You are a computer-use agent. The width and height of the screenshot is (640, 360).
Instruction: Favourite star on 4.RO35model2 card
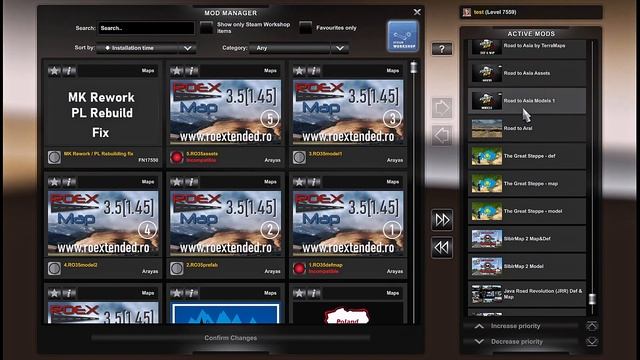point(54,182)
